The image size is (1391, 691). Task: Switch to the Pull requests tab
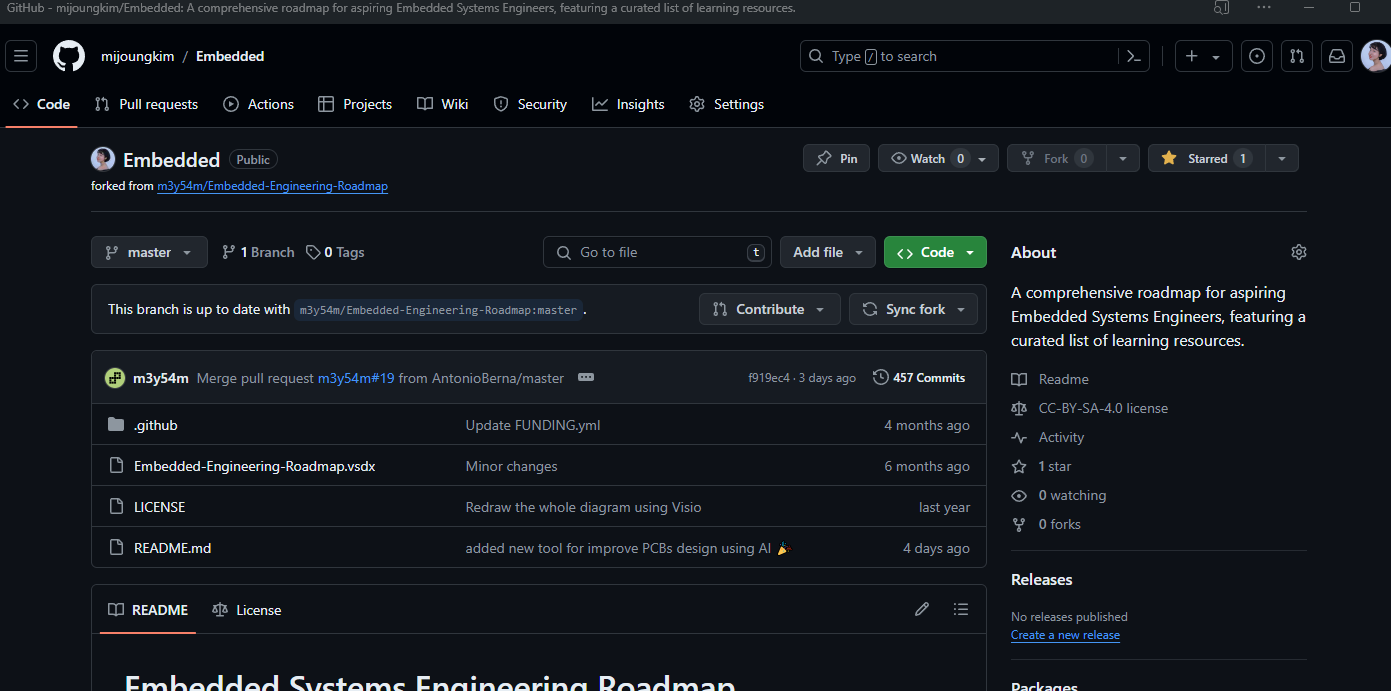(146, 104)
